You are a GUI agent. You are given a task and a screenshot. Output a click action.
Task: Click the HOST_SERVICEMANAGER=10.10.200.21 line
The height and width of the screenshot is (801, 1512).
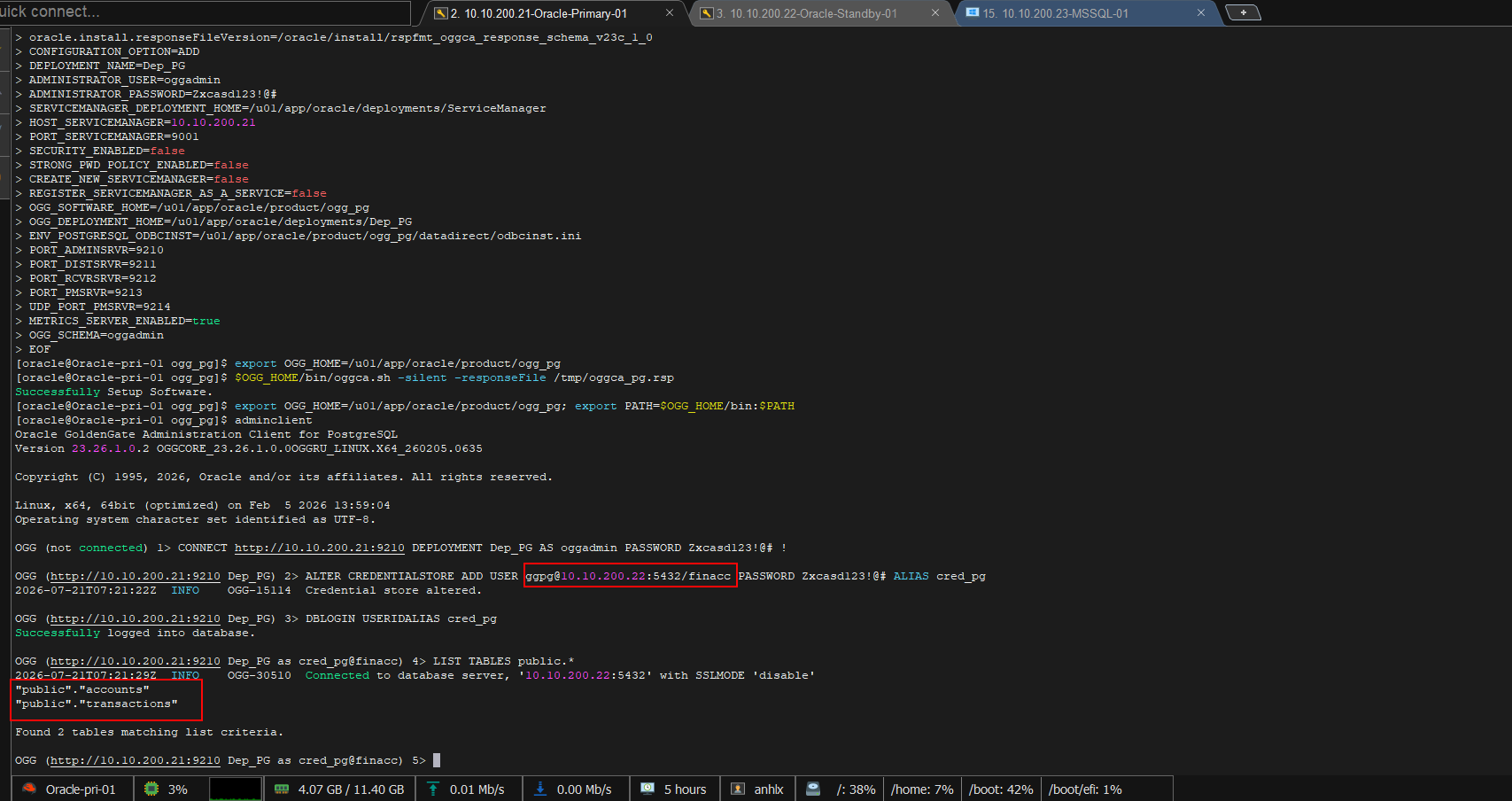coord(142,122)
